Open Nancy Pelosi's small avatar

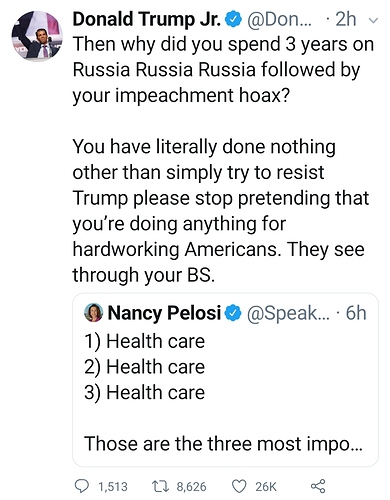93,313
